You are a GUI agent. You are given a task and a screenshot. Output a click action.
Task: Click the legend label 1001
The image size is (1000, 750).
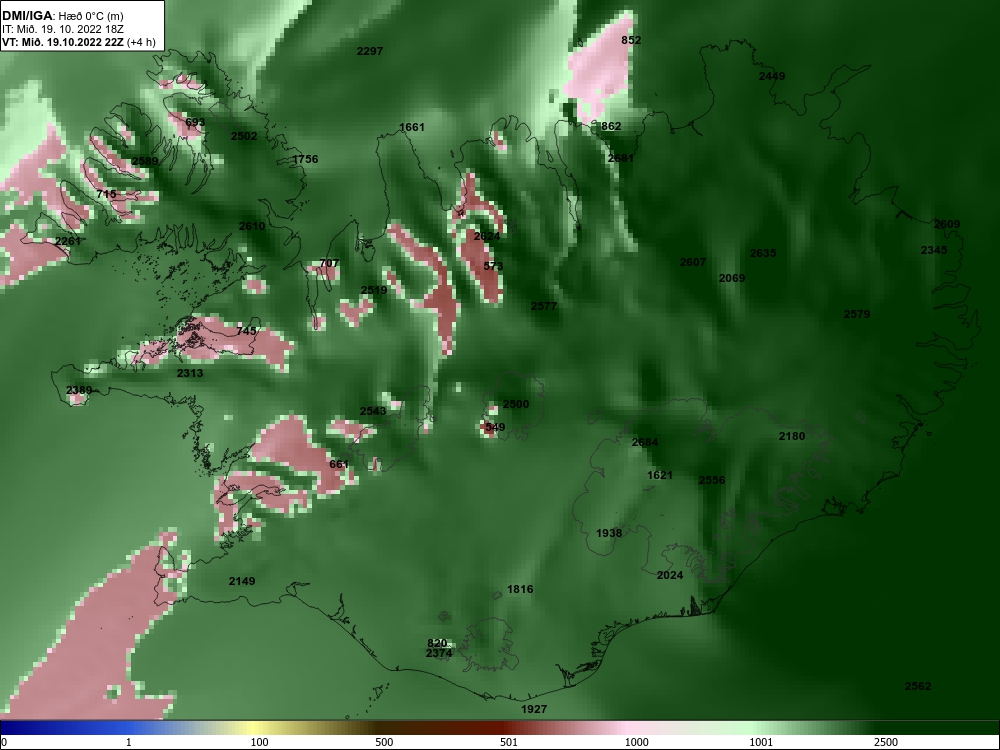[761, 742]
